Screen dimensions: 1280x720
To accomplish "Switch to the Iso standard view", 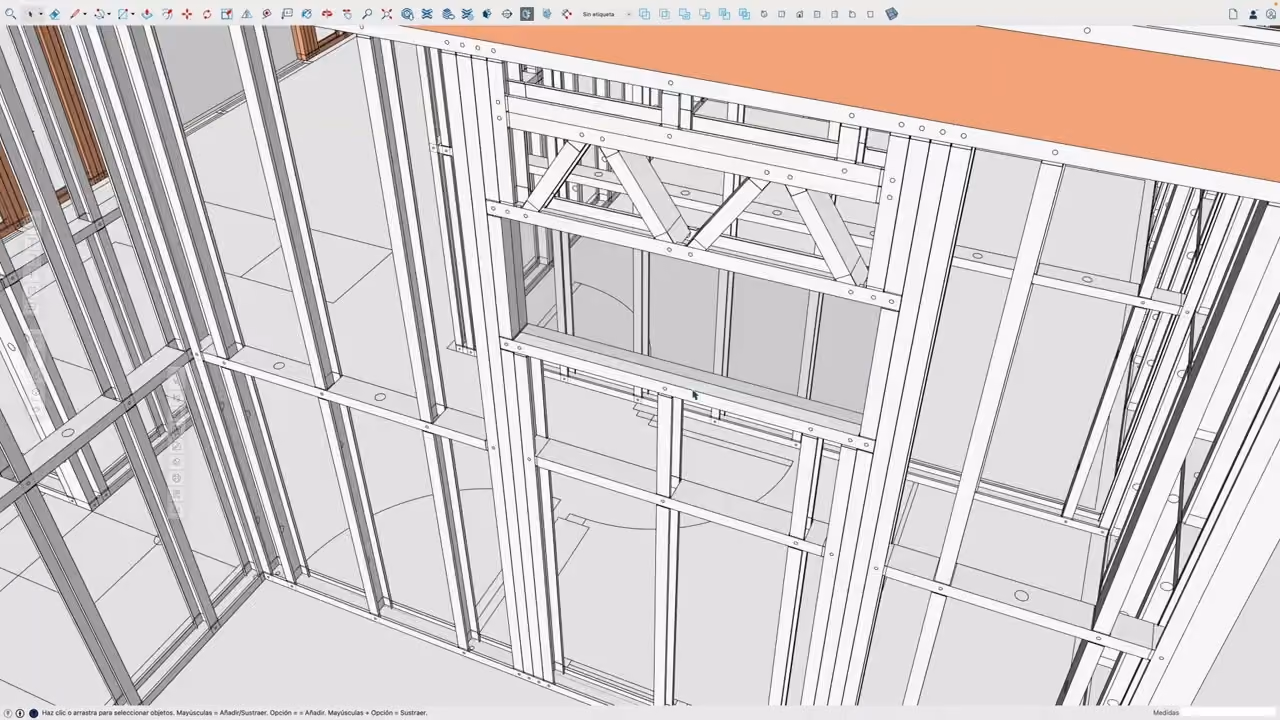I will (764, 14).
